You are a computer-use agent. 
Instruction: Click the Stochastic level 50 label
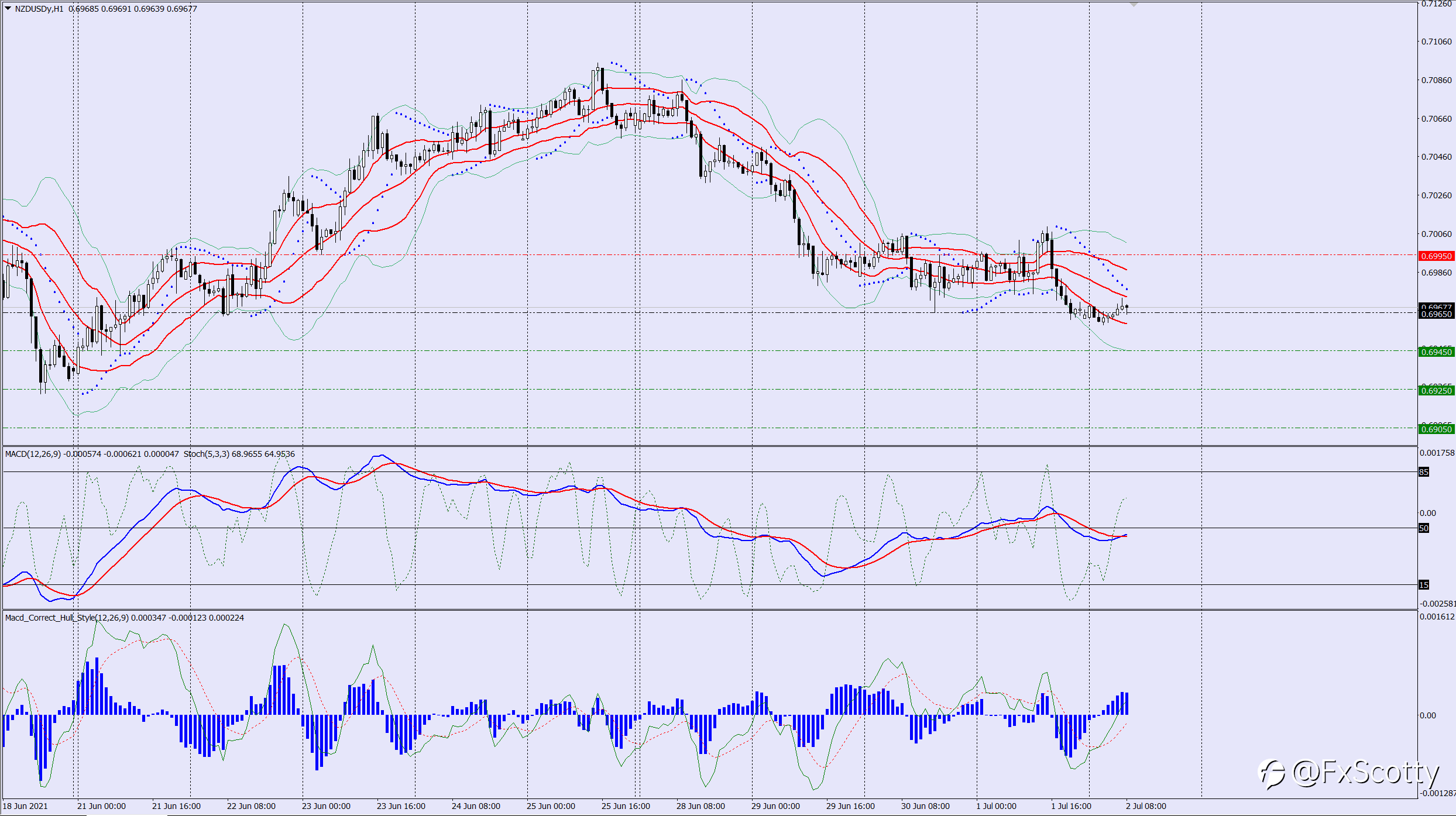tap(1424, 528)
